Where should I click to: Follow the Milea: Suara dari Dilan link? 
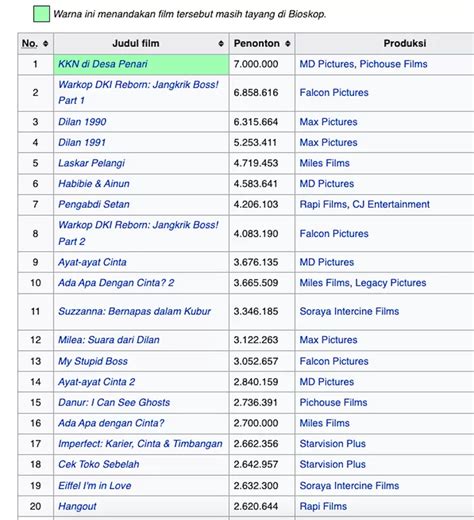109,340
